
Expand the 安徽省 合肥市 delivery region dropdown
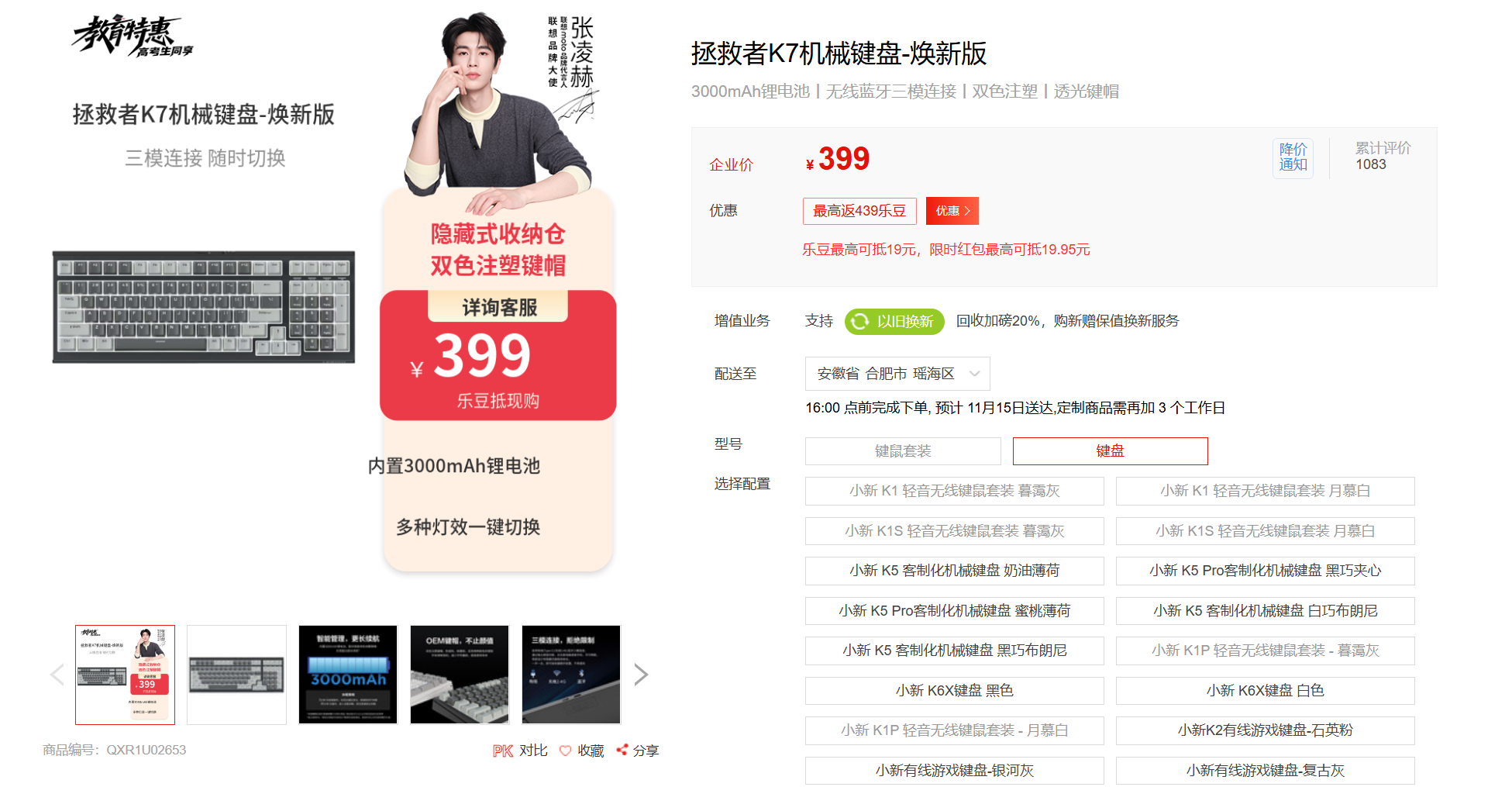pyautogui.click(x=897, y=374)
